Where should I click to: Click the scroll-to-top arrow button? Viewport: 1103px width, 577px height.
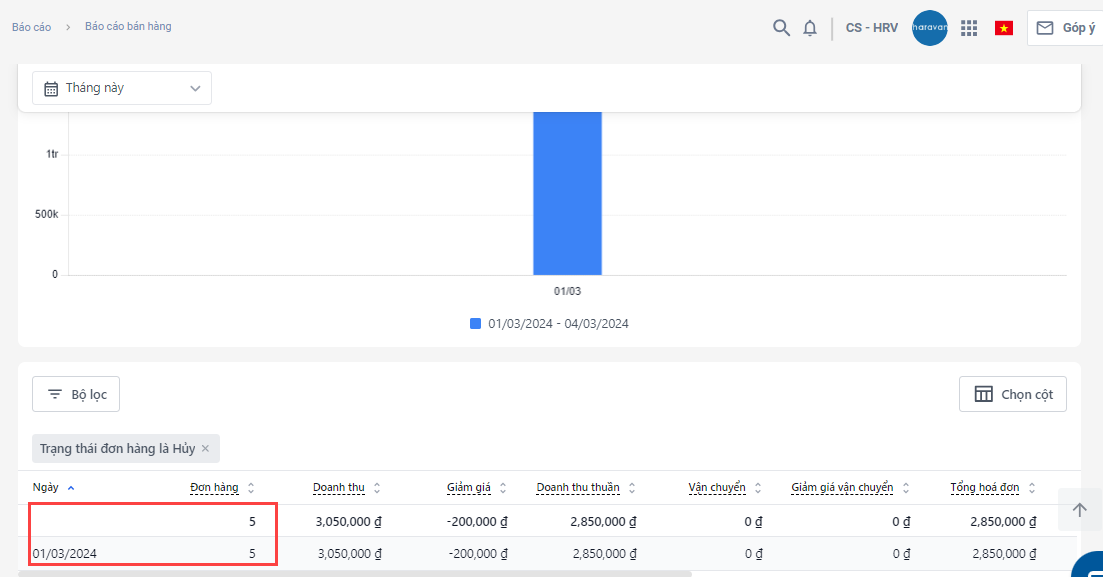1079,510
